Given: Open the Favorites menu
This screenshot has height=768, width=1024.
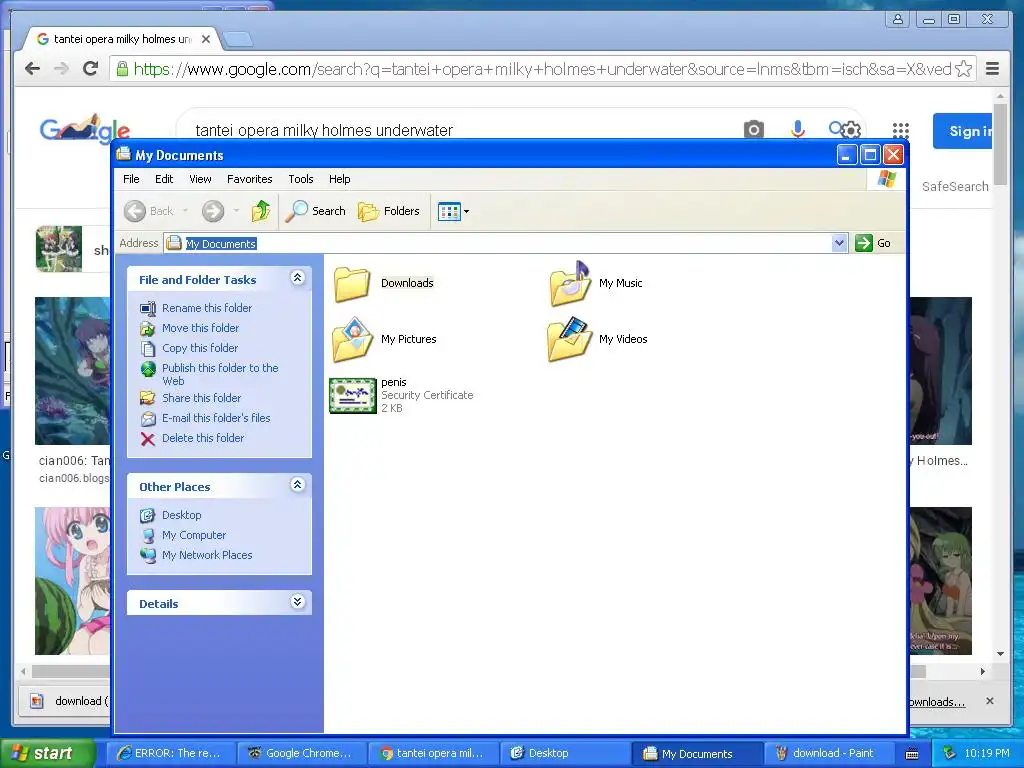Looking at the screenshot, I should click(x=249, y=179).
